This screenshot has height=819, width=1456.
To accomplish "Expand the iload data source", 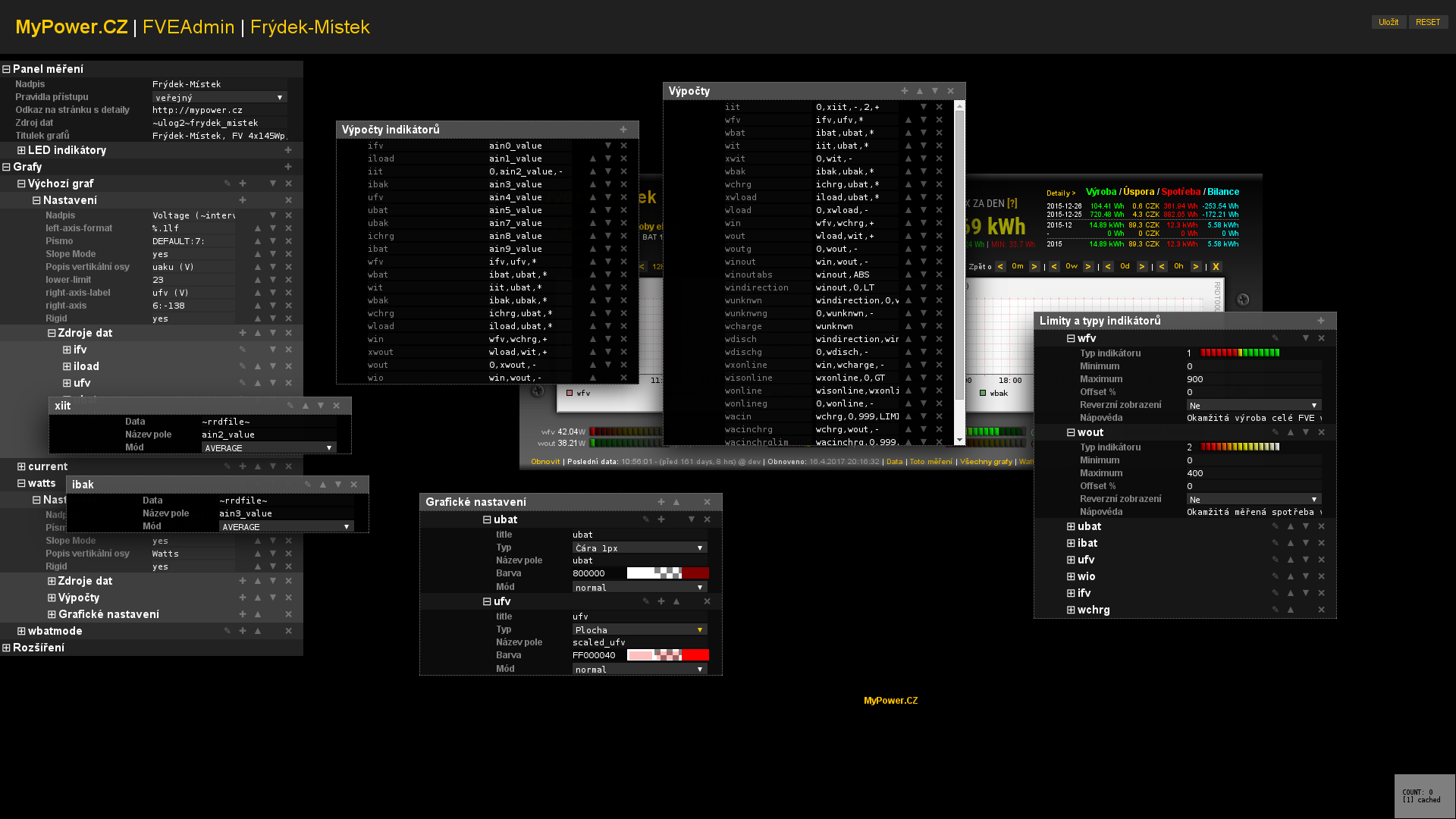I will click(67, 366).
